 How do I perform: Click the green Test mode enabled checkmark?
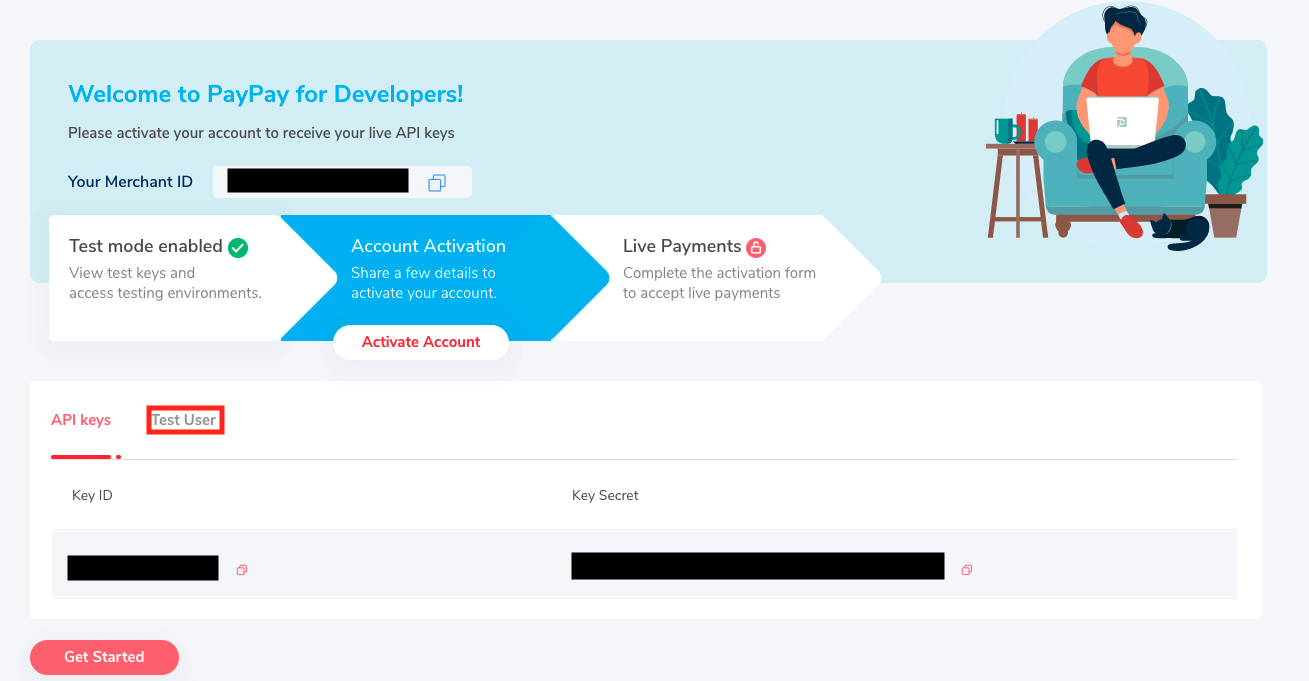coord(238,247)
